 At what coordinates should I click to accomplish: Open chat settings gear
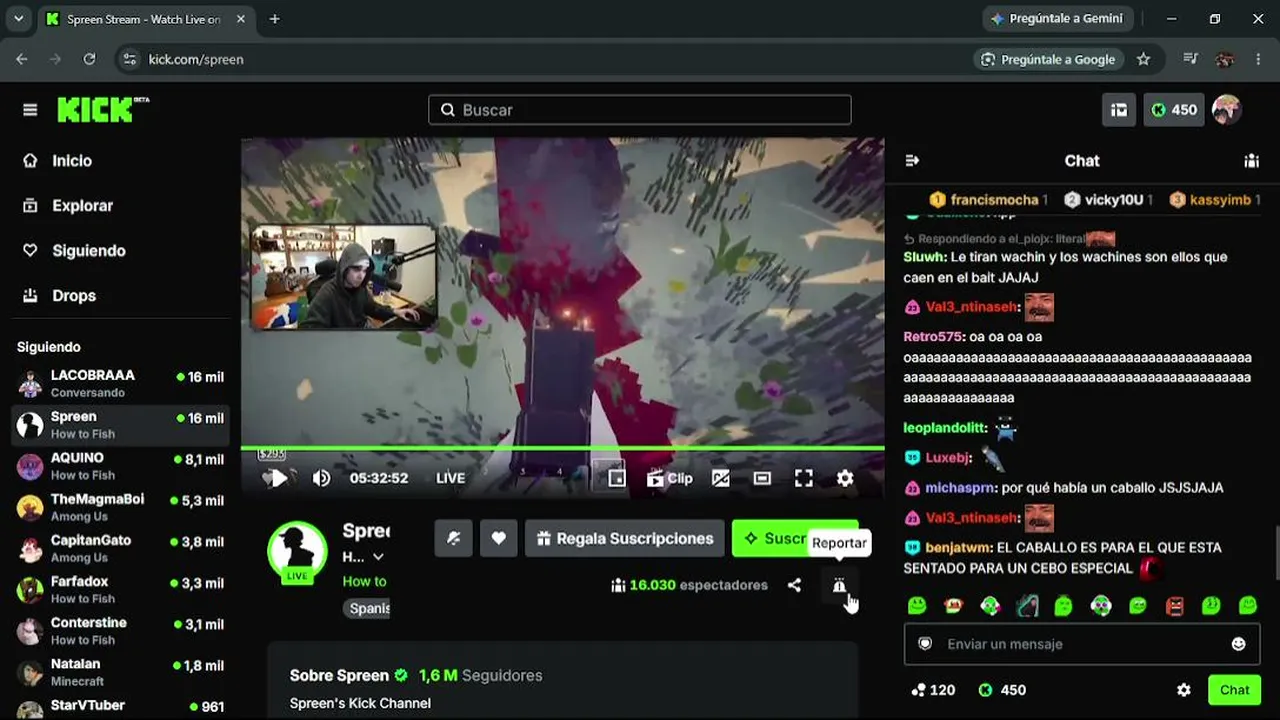[x=1184, y=690]
